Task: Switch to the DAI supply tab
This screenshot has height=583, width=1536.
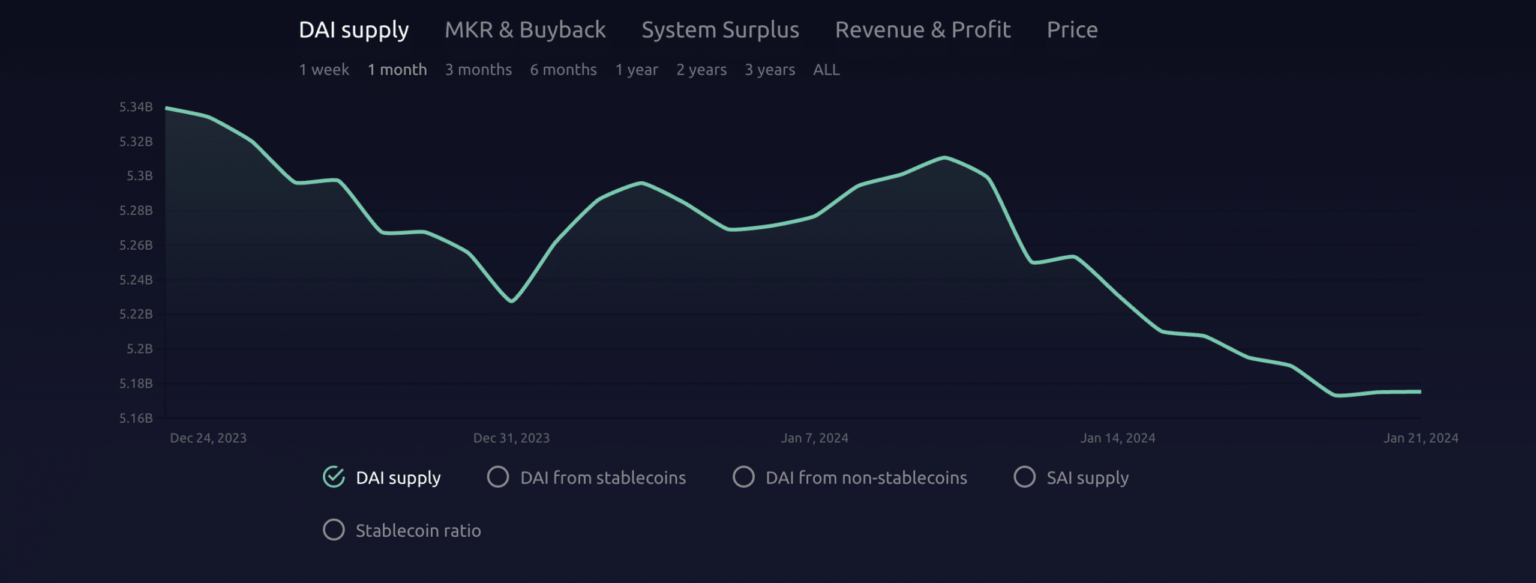Action: pos(353,30)
